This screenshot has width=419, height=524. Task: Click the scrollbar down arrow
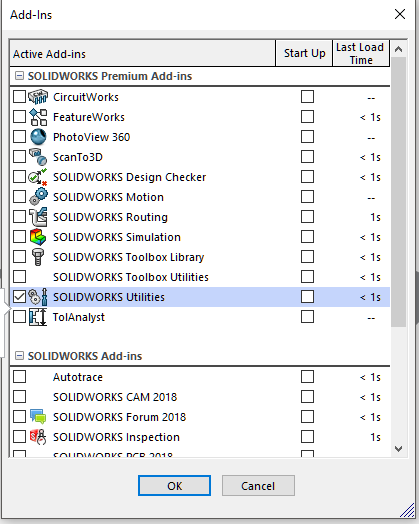pos(398,448)
